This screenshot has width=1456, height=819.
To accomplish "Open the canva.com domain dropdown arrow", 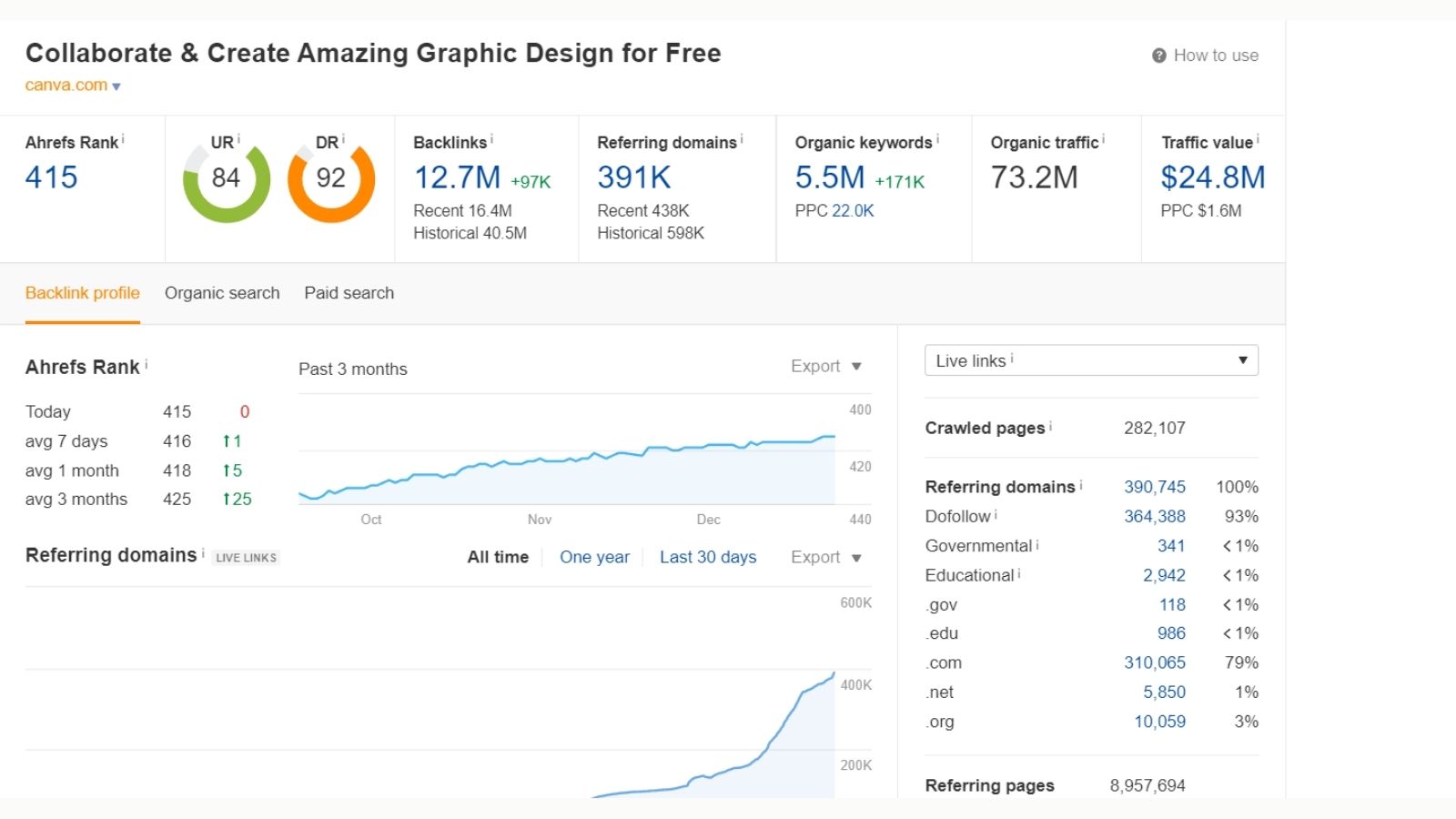I will click(x=116, y=86).
